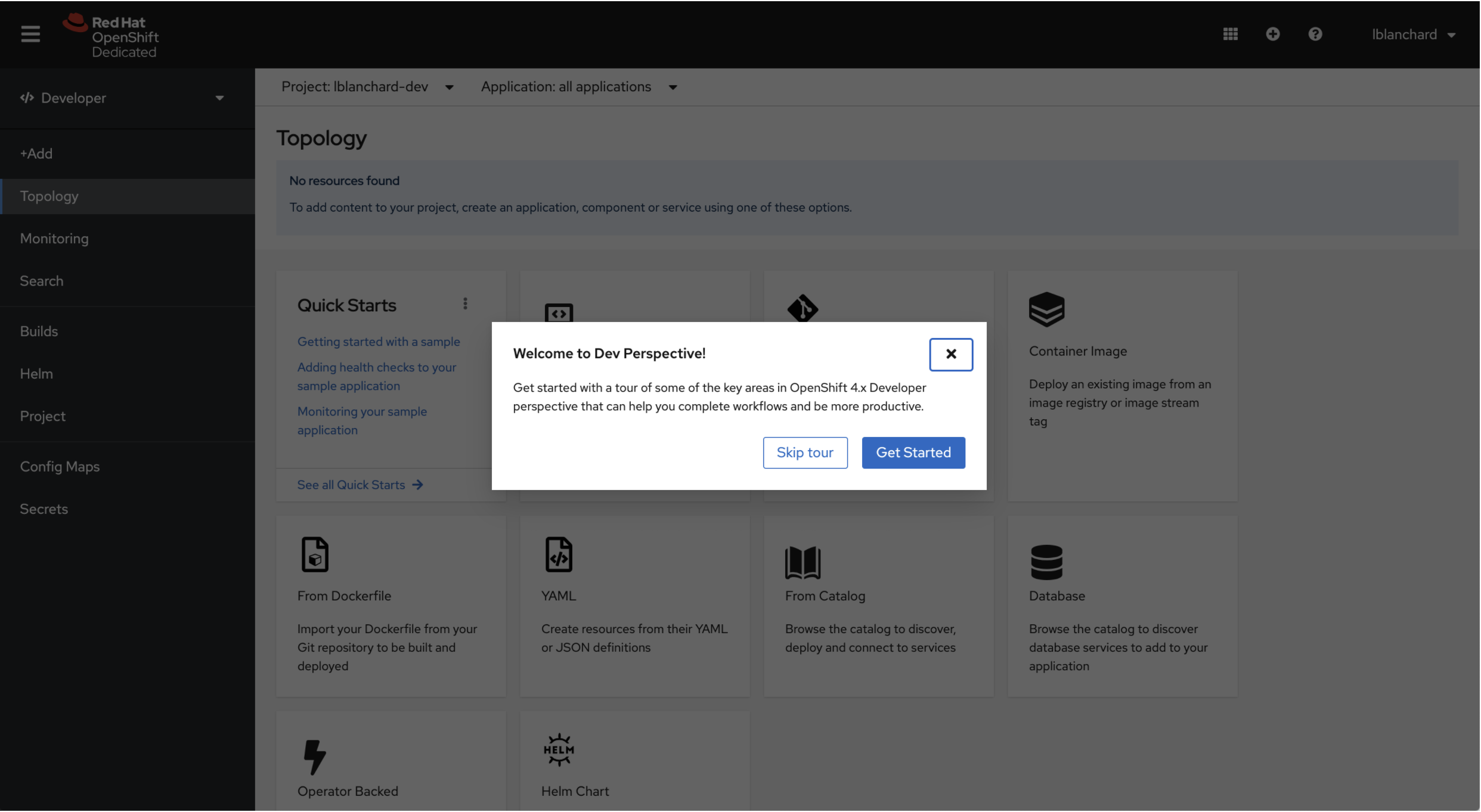Open Builds in the sidebar
The width and height of the screenshot is (1481, 812).
128,331
